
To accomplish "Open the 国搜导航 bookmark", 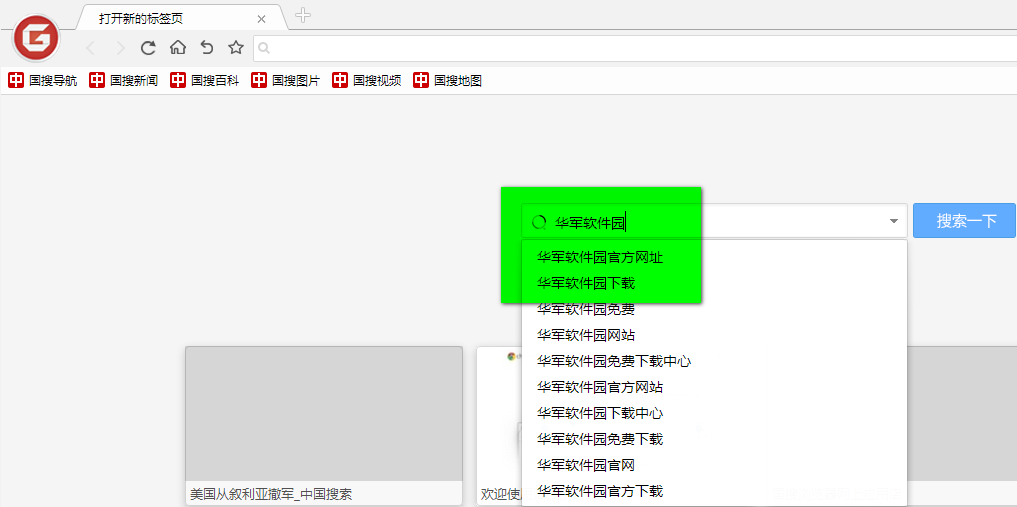I will coord(43,80).
